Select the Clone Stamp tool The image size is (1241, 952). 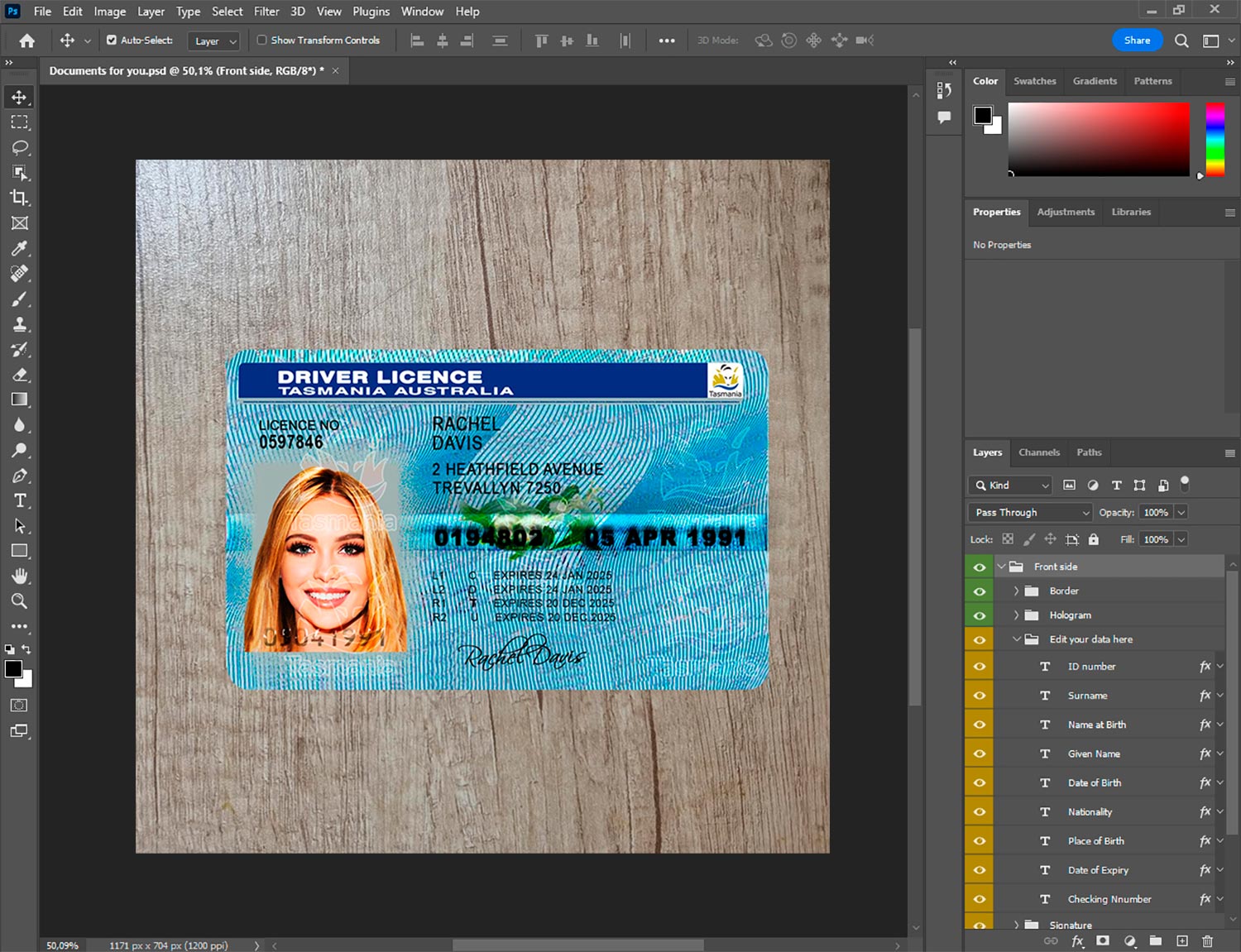click(20, 324)
